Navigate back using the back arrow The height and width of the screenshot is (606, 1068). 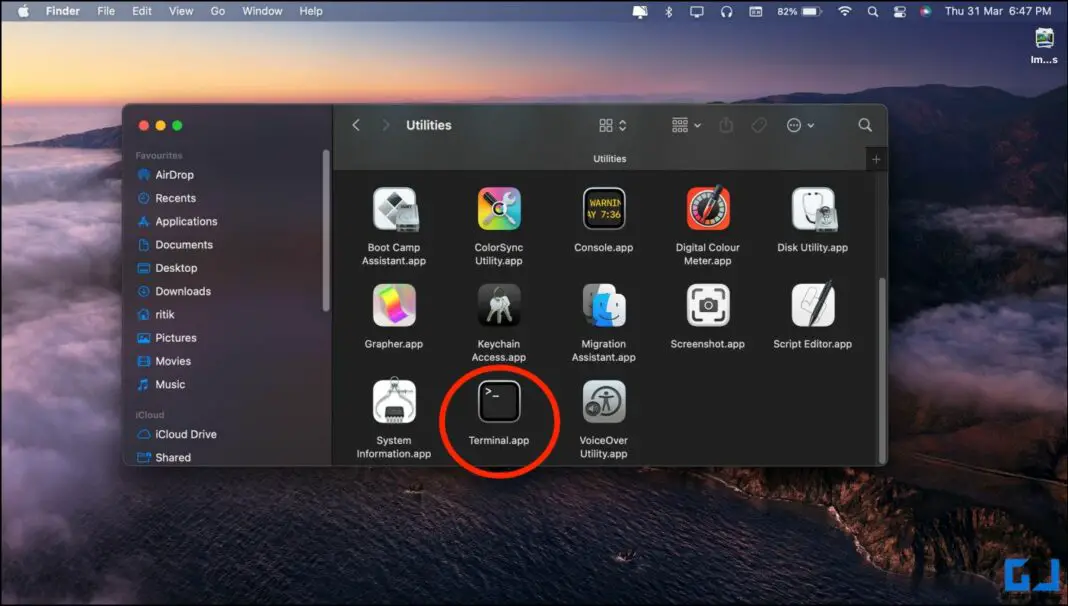(356, 125)
